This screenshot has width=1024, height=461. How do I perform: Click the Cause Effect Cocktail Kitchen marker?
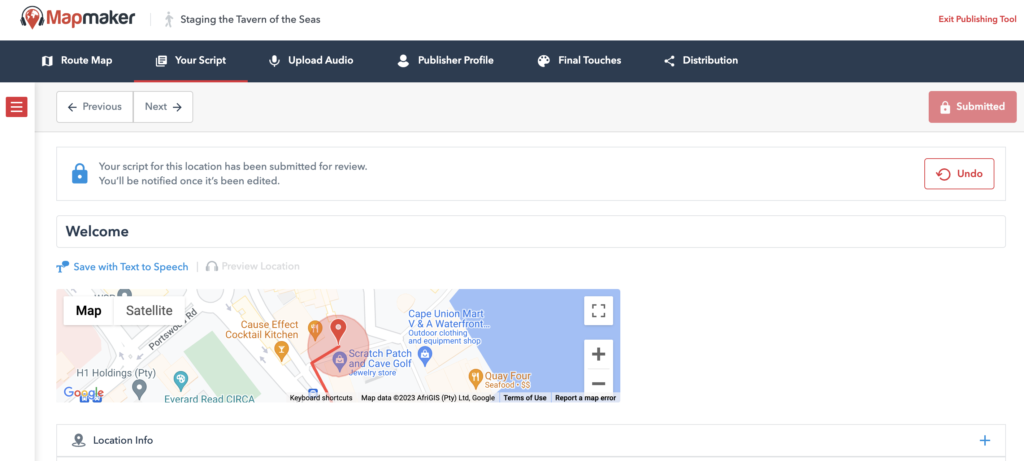point(282,350)
